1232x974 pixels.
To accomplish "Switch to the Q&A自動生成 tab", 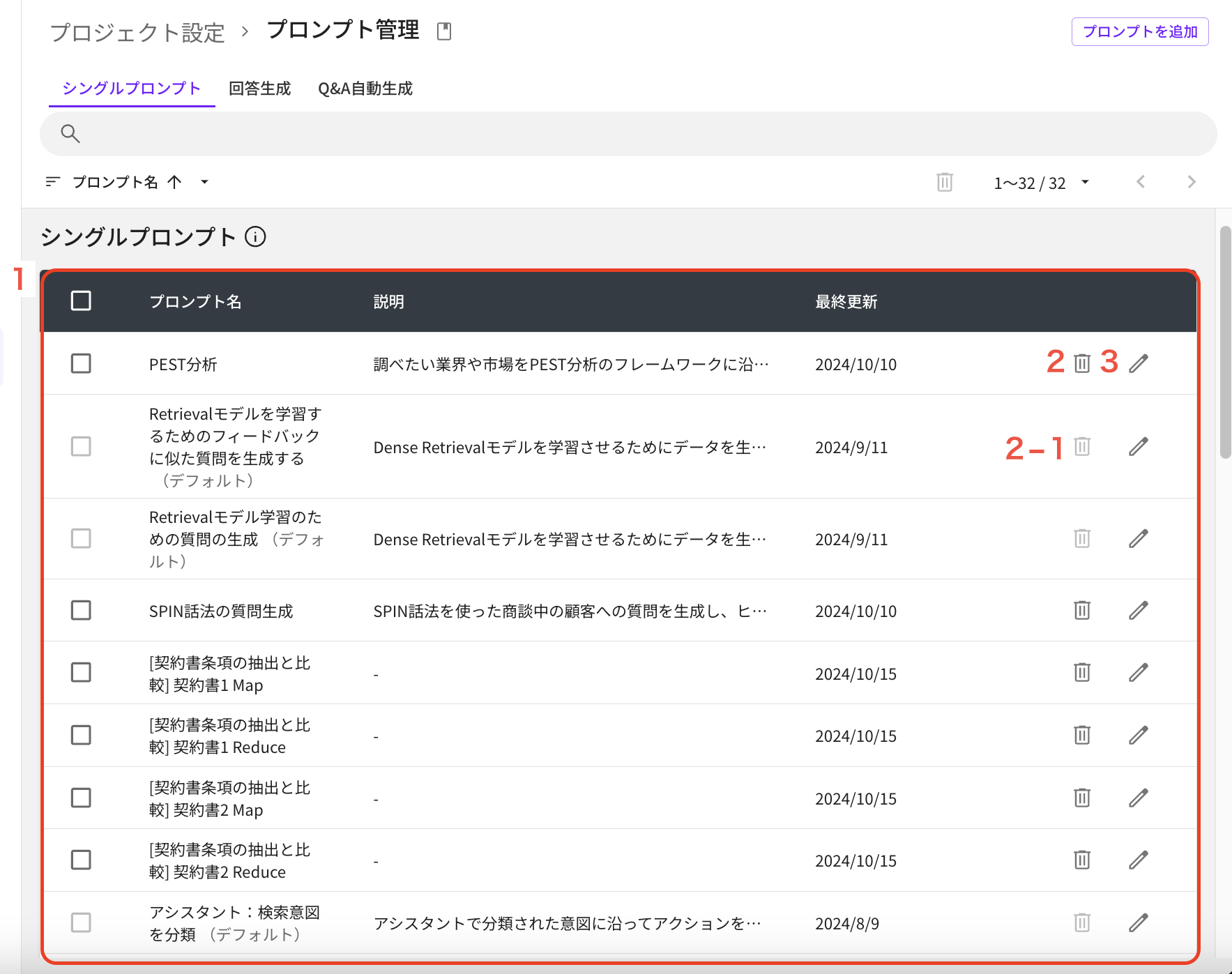I will [x=365, y=89].
